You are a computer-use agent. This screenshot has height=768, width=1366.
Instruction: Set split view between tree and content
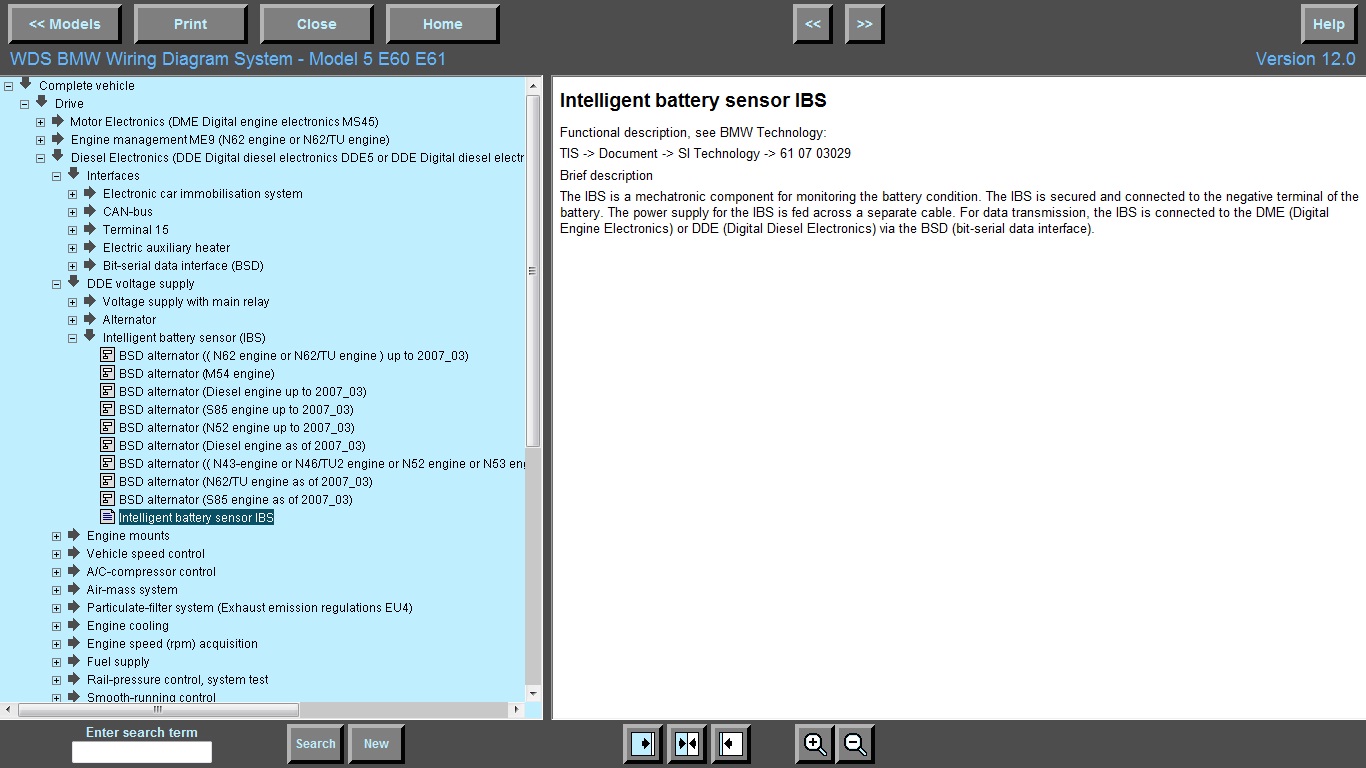point(687,744)
